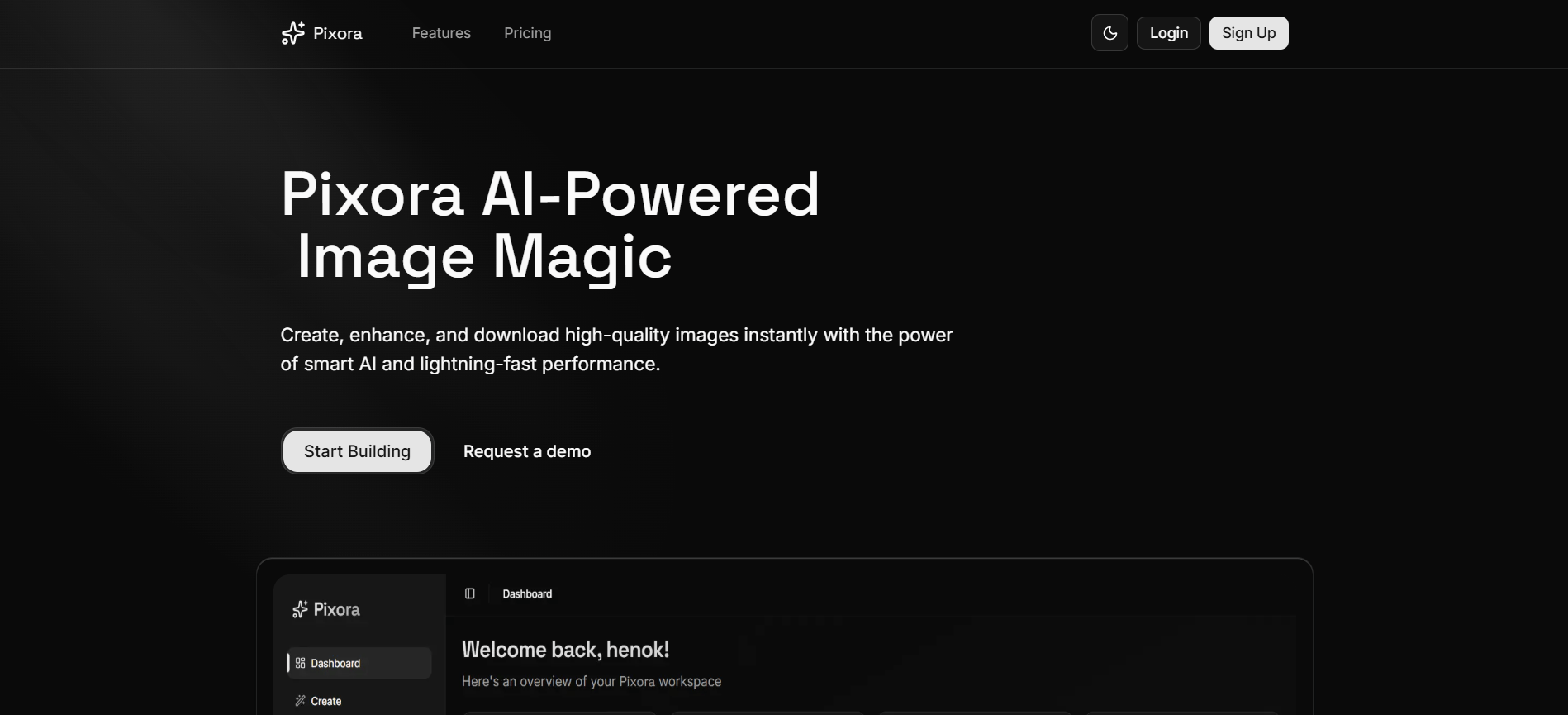Click the Pixora brand name in the header
This screenshot has width=1568, height=715.
click(338, 33)
